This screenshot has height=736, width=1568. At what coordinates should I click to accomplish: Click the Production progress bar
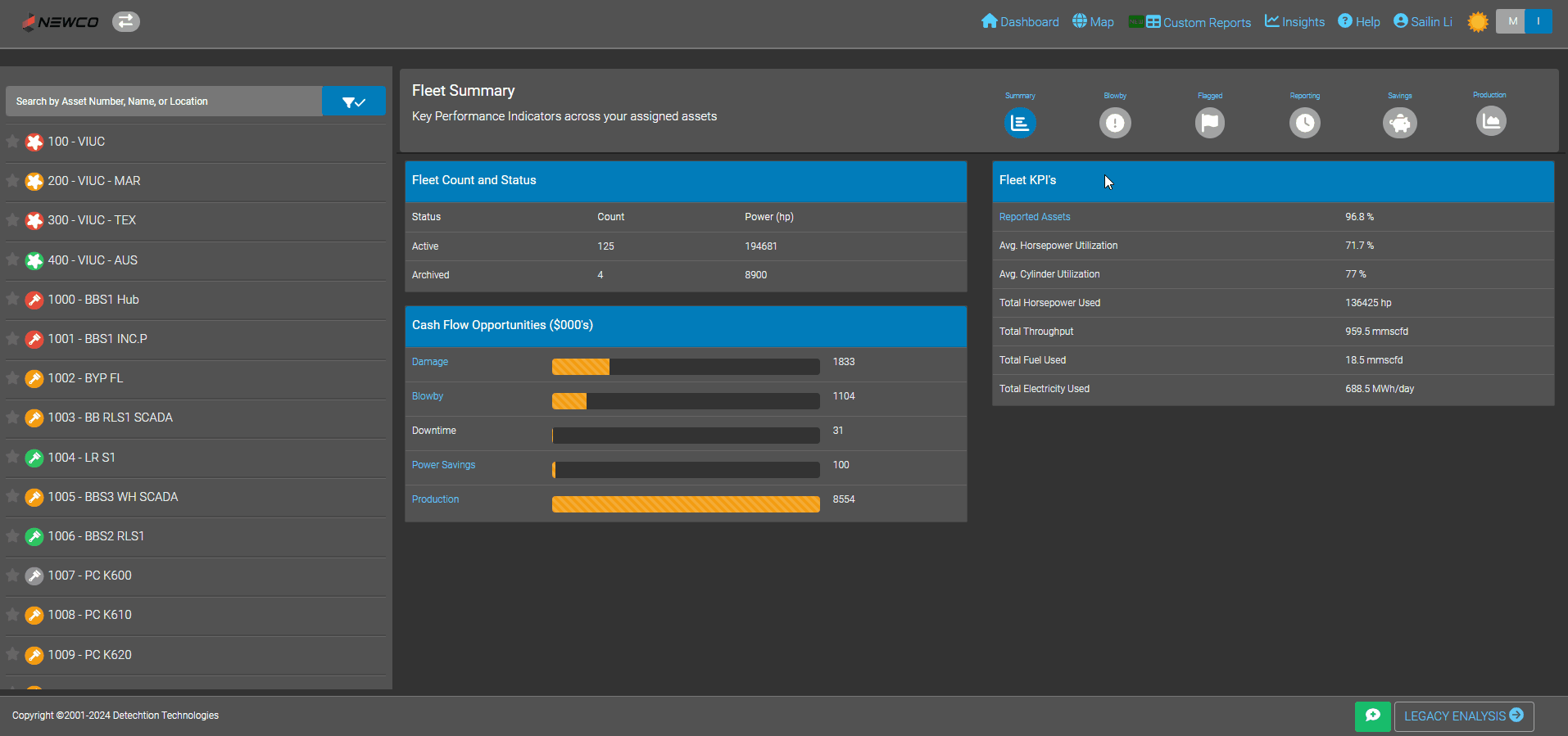[686, 504]
